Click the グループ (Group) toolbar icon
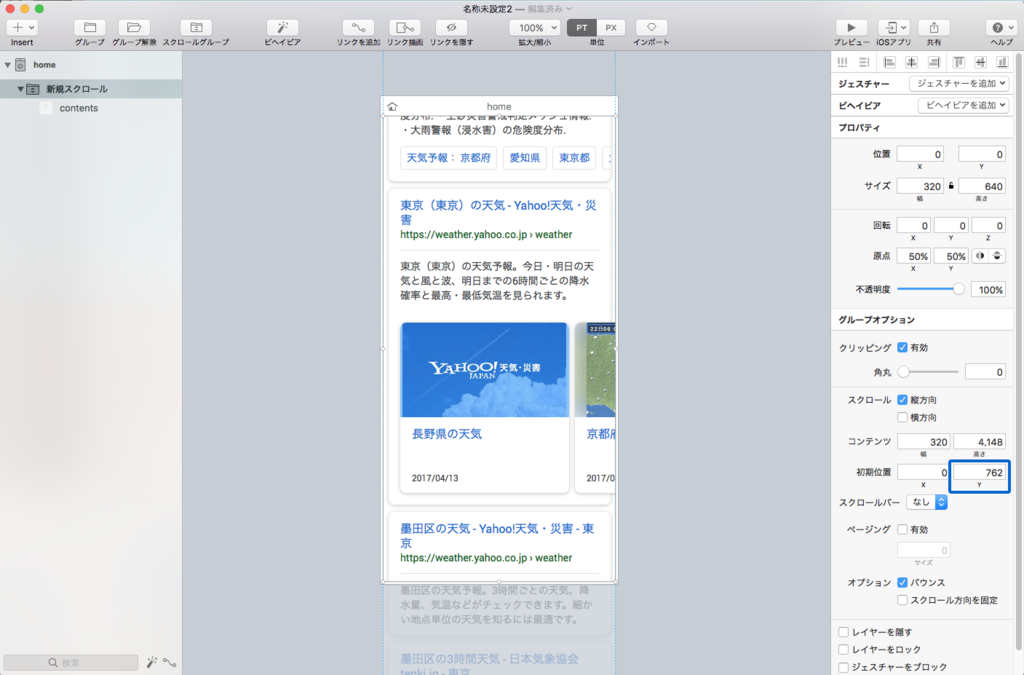 (x=89, y=27)
